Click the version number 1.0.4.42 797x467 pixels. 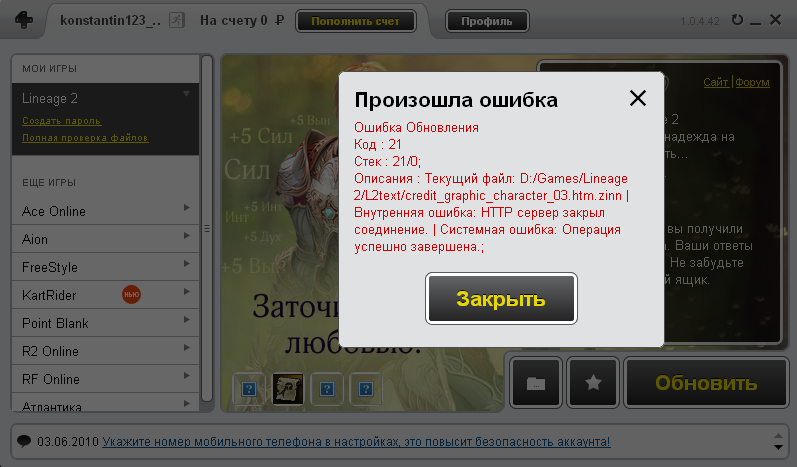click(x=700, y=21)
